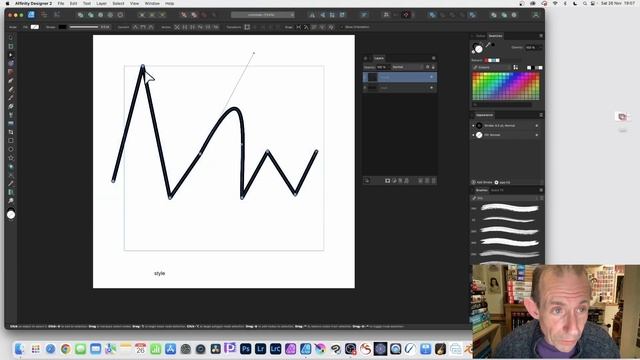Switch to the Pixel Persona icon
Viewport: 640px width, 360px height.
[44, 15]
